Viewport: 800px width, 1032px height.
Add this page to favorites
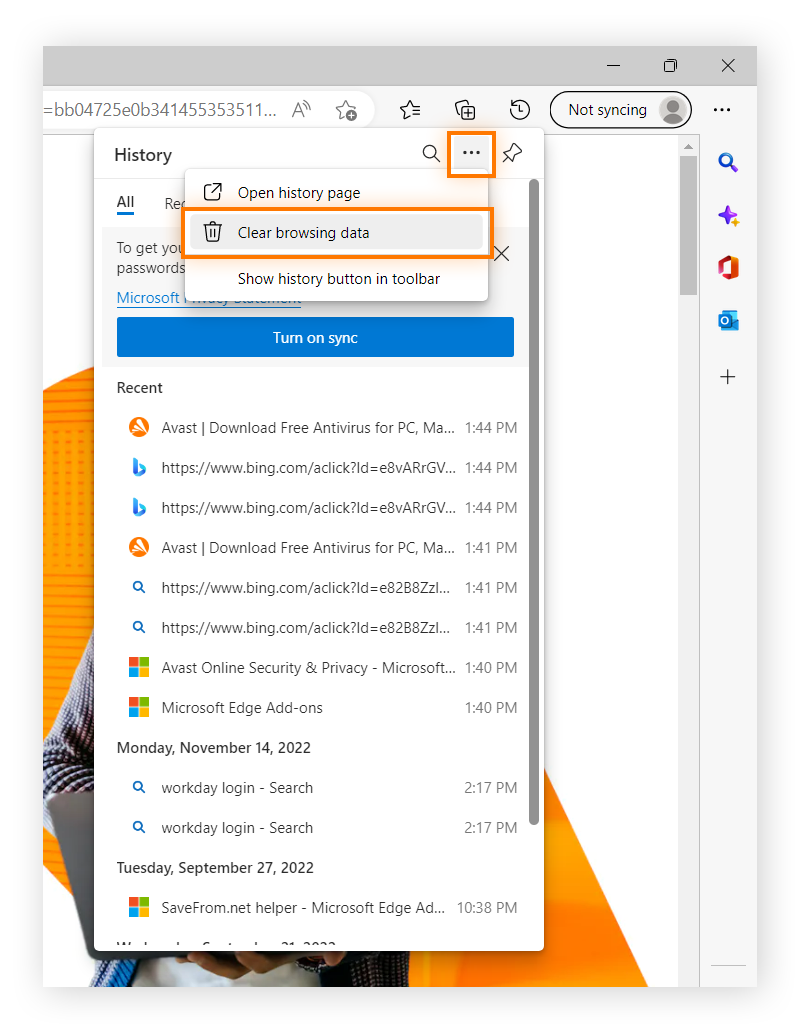coord(347,110)
